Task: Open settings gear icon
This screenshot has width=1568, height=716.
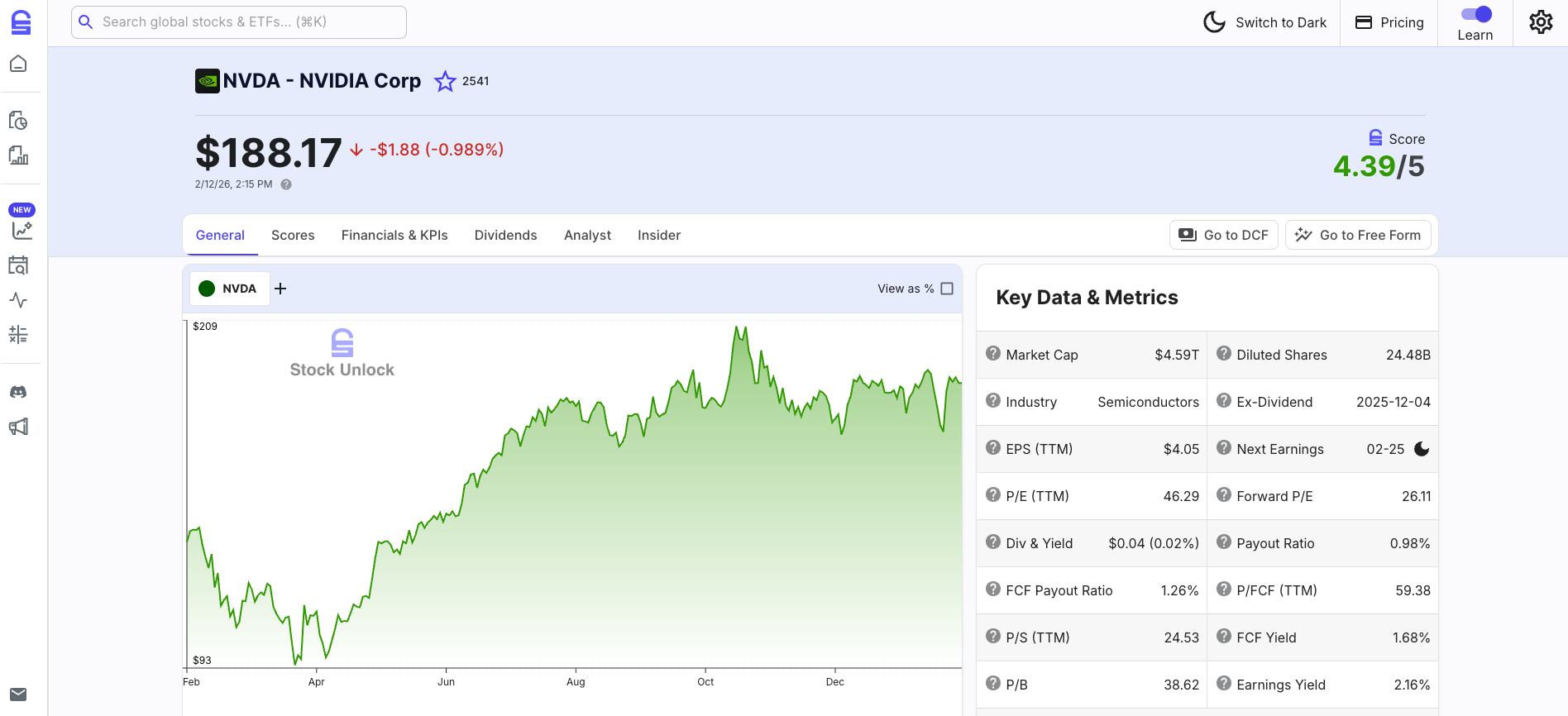Action: point(1541,22)
